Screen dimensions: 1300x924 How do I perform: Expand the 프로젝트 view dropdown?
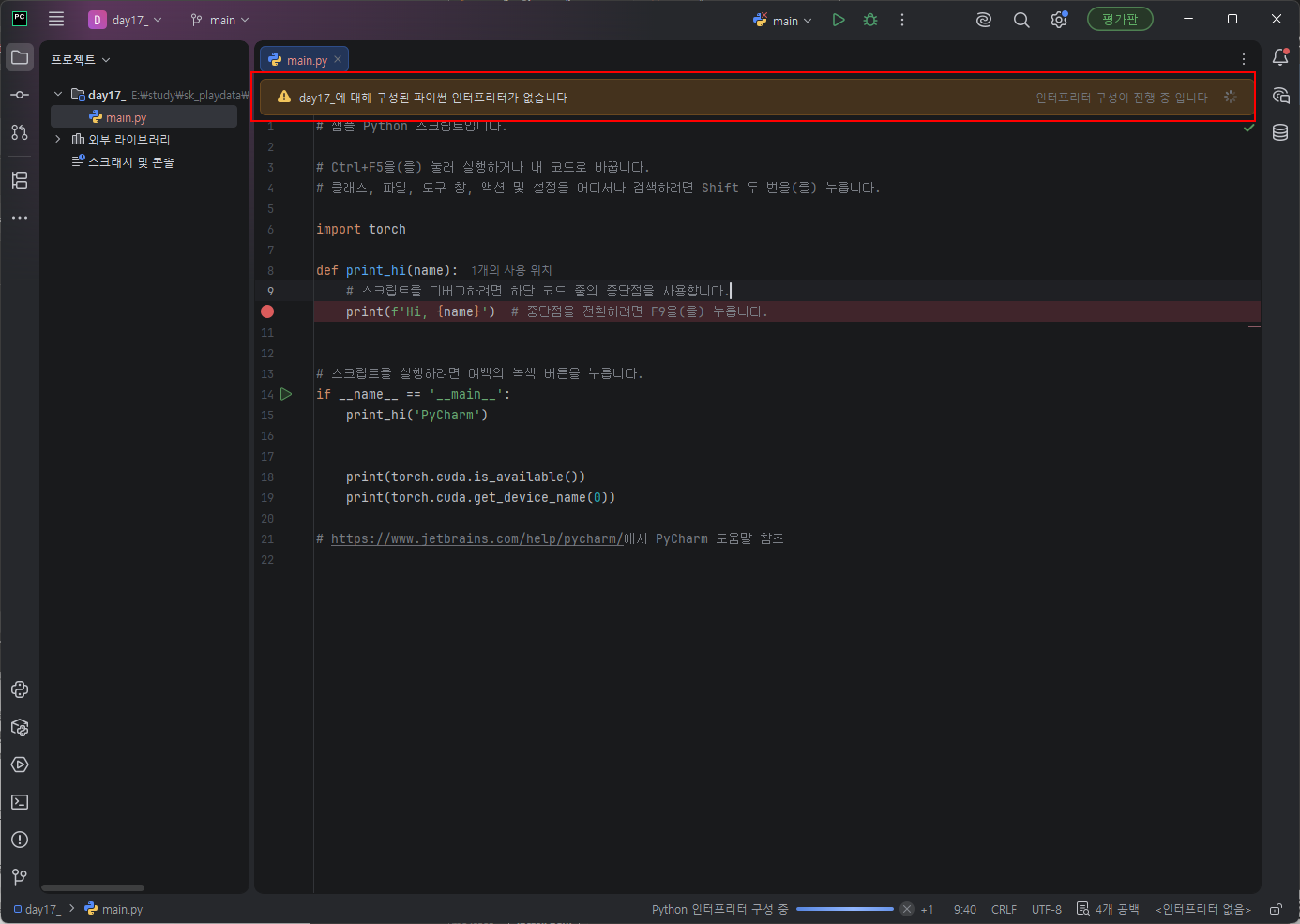[x=81, y=59]
